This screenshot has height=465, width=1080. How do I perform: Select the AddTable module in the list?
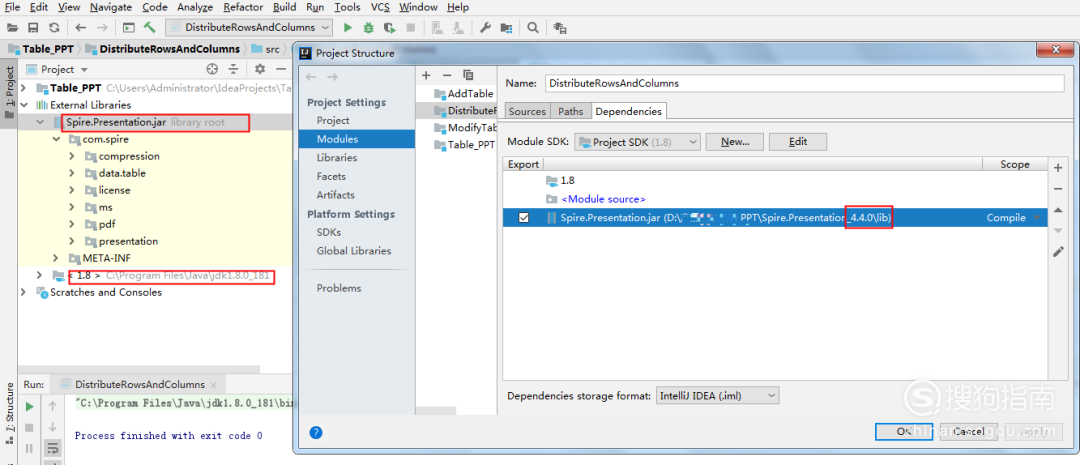pyautogui.click(x=464, y=94)
